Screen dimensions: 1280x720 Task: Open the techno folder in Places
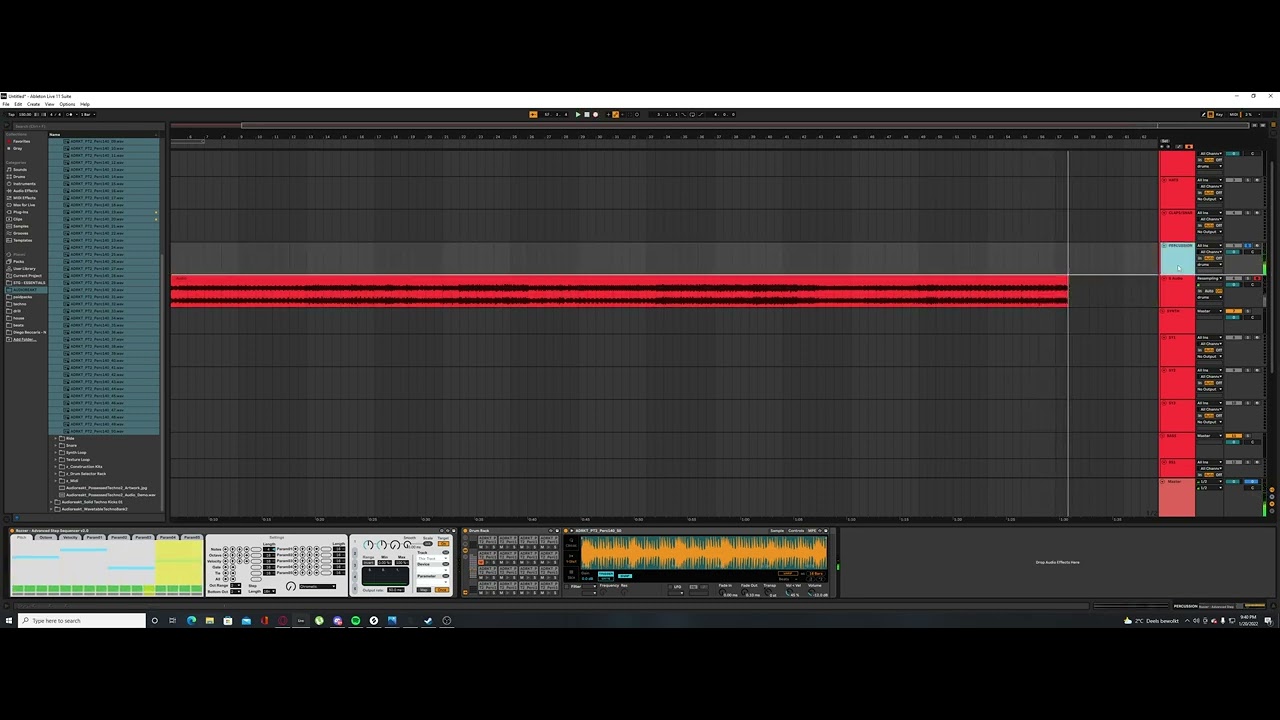point(19,304)
